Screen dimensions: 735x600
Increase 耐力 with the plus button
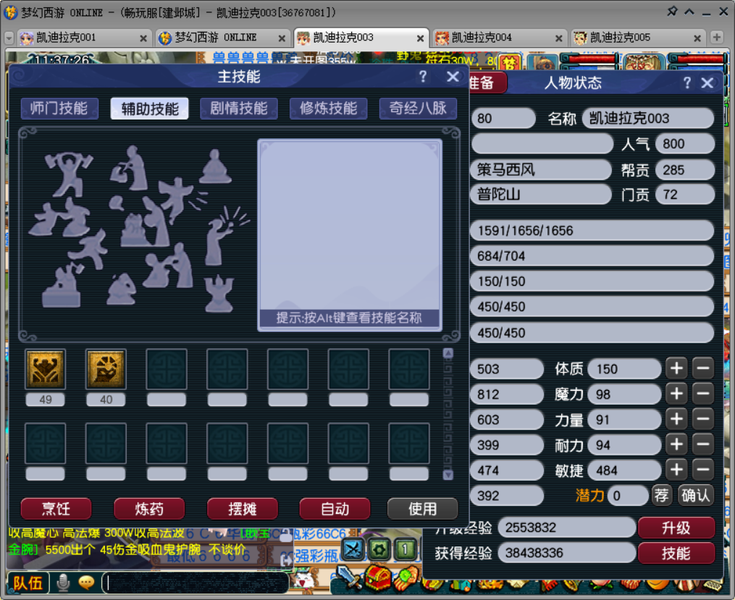tap(676, 444)
